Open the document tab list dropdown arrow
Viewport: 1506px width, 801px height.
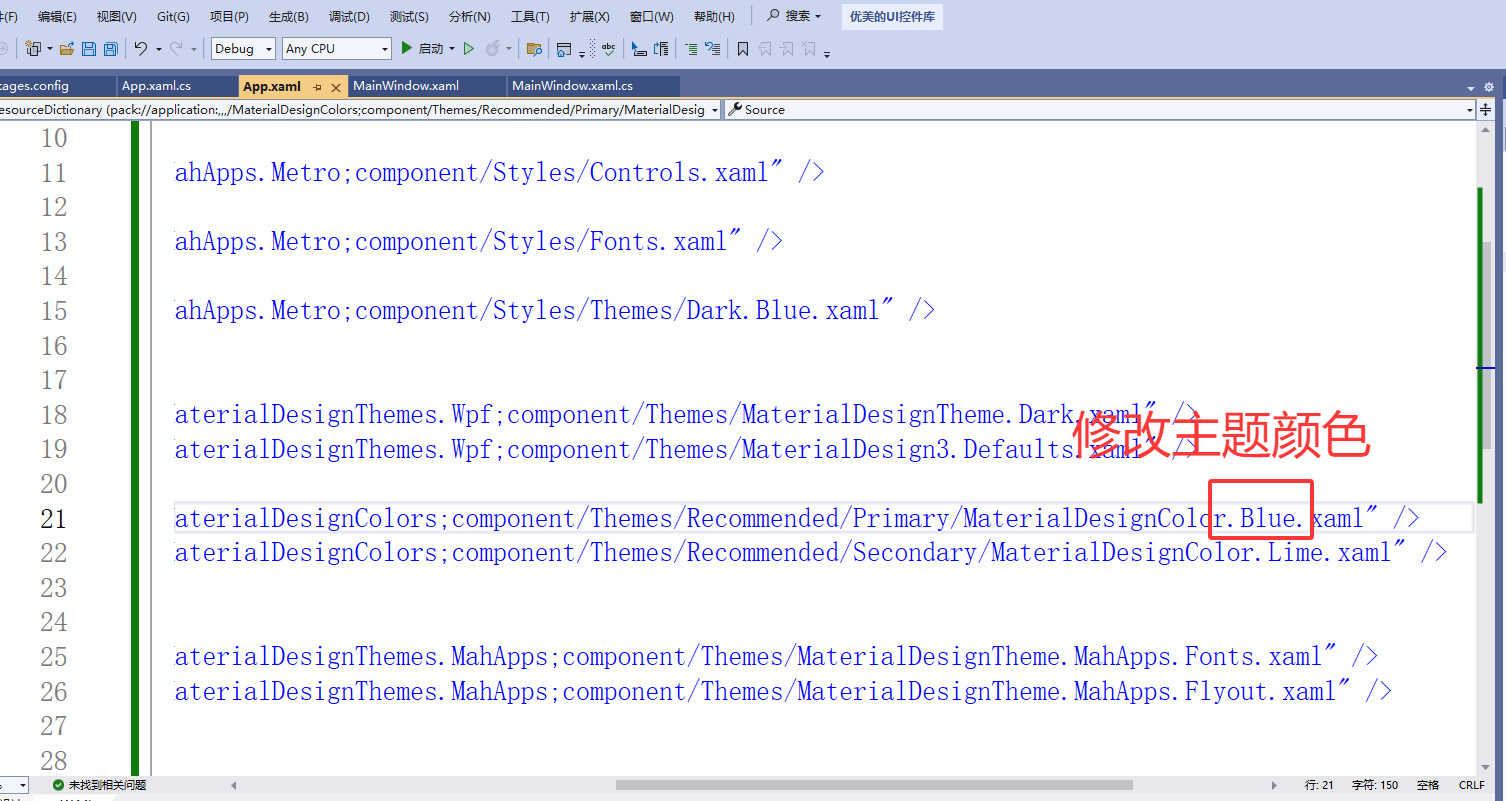click(1472, 87)
